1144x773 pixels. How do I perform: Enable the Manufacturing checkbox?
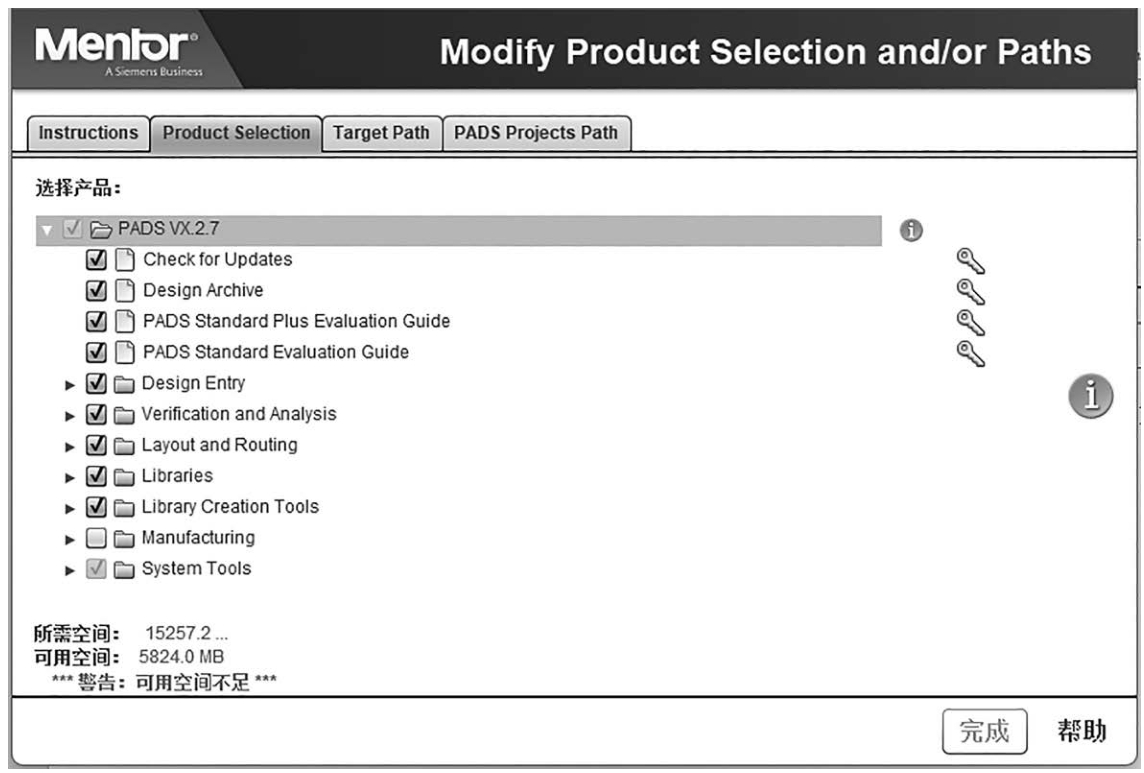[x=96, y=539]
